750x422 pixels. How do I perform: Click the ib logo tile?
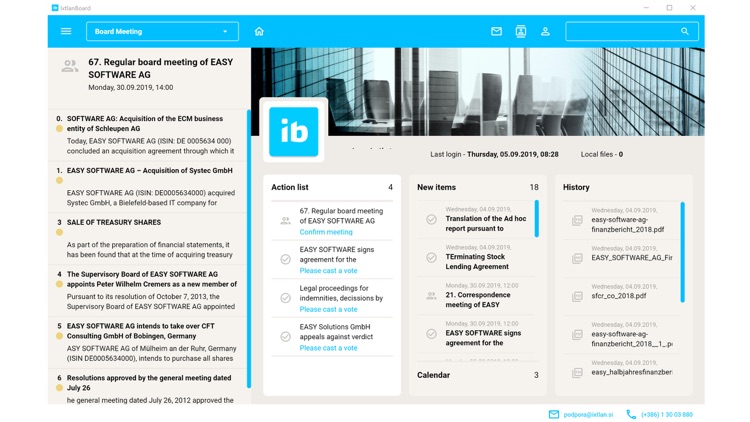pos(293,132)
